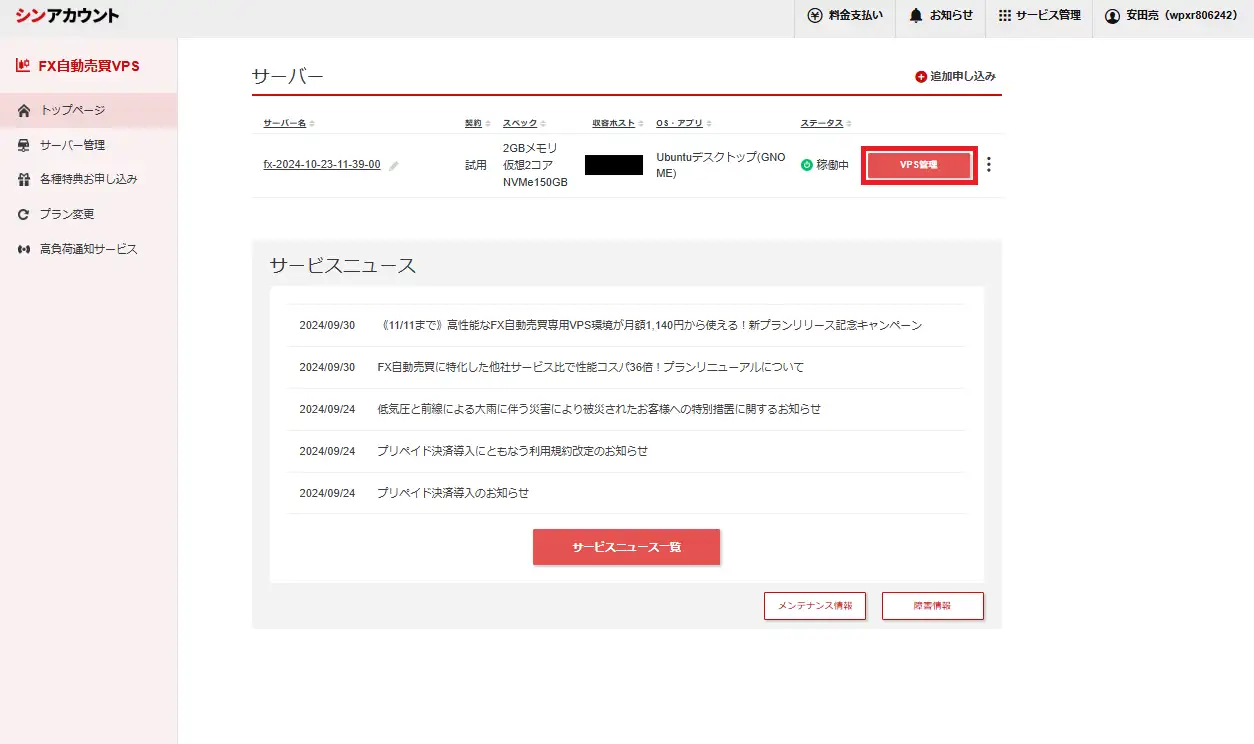Open notifications via the bell icon

click(916, 16)
